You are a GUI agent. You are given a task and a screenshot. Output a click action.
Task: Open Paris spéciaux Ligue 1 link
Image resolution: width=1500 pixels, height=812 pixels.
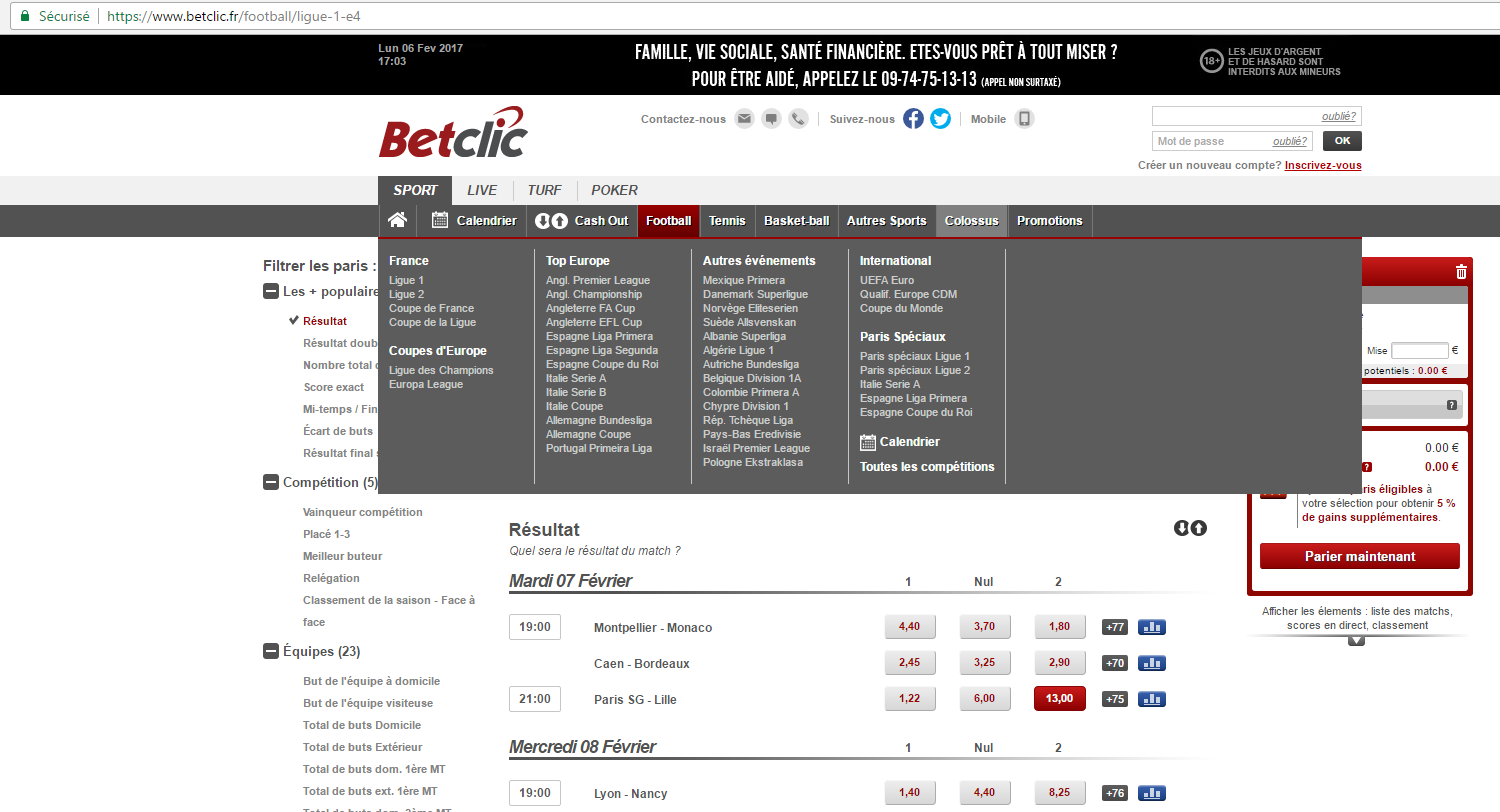click(915, 356)
